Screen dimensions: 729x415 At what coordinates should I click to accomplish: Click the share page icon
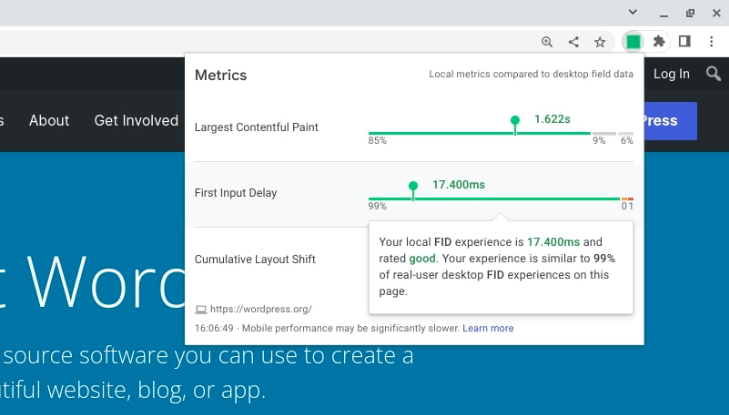[x=574, y=42]
